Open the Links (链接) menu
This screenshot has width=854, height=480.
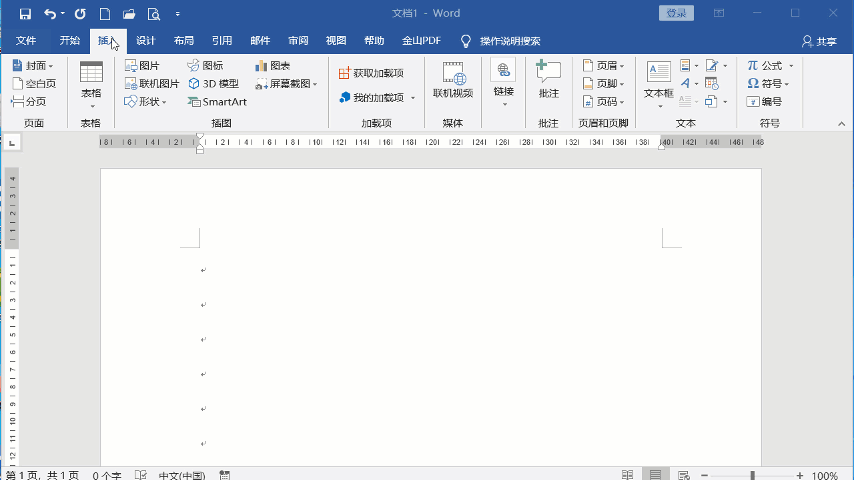(503, 83)
